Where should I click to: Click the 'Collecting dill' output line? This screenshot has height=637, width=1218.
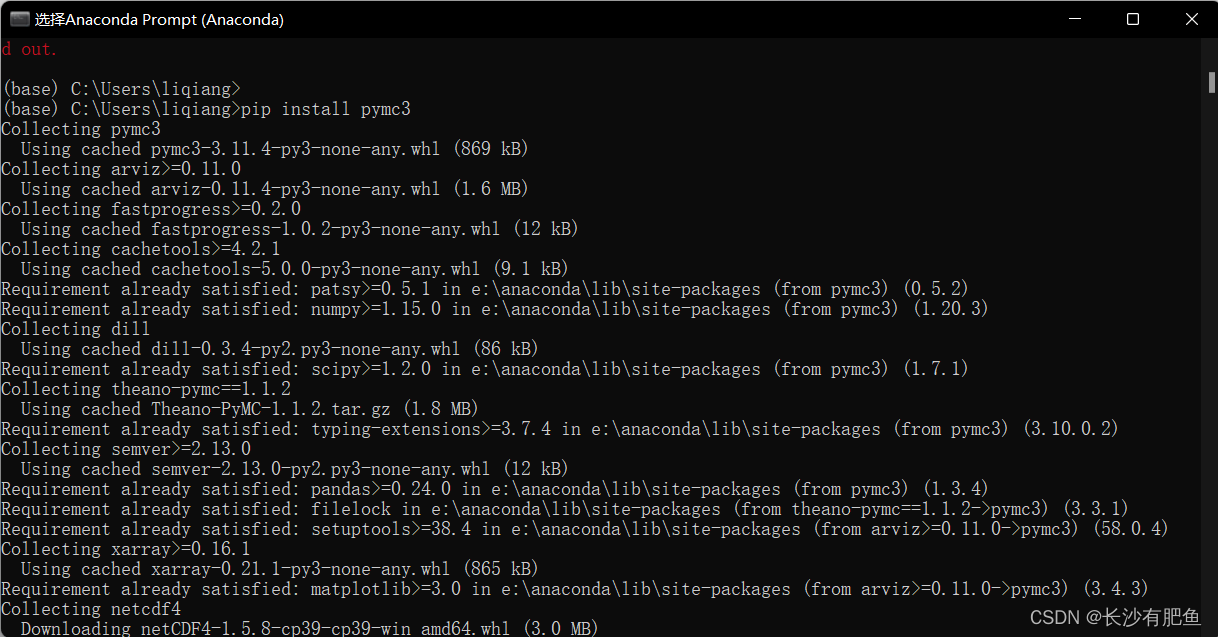76,329
